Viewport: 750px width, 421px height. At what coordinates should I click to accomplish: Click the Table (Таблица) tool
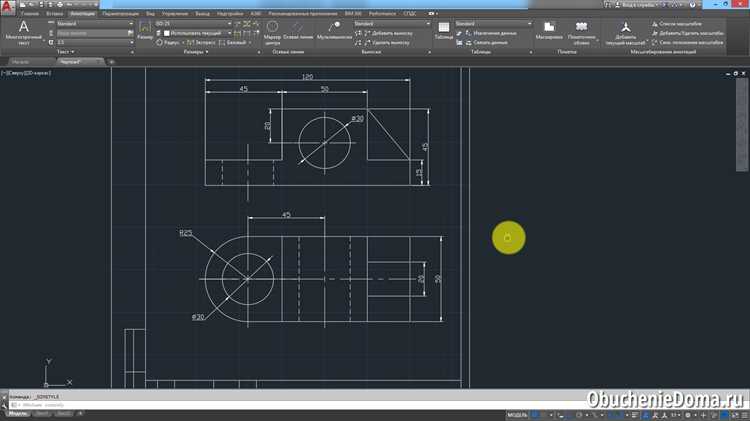coord(444,30)
